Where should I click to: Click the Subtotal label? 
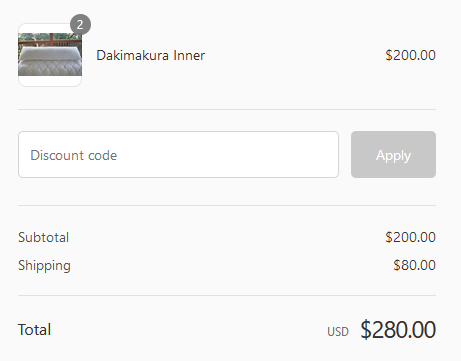click(43, 237)
